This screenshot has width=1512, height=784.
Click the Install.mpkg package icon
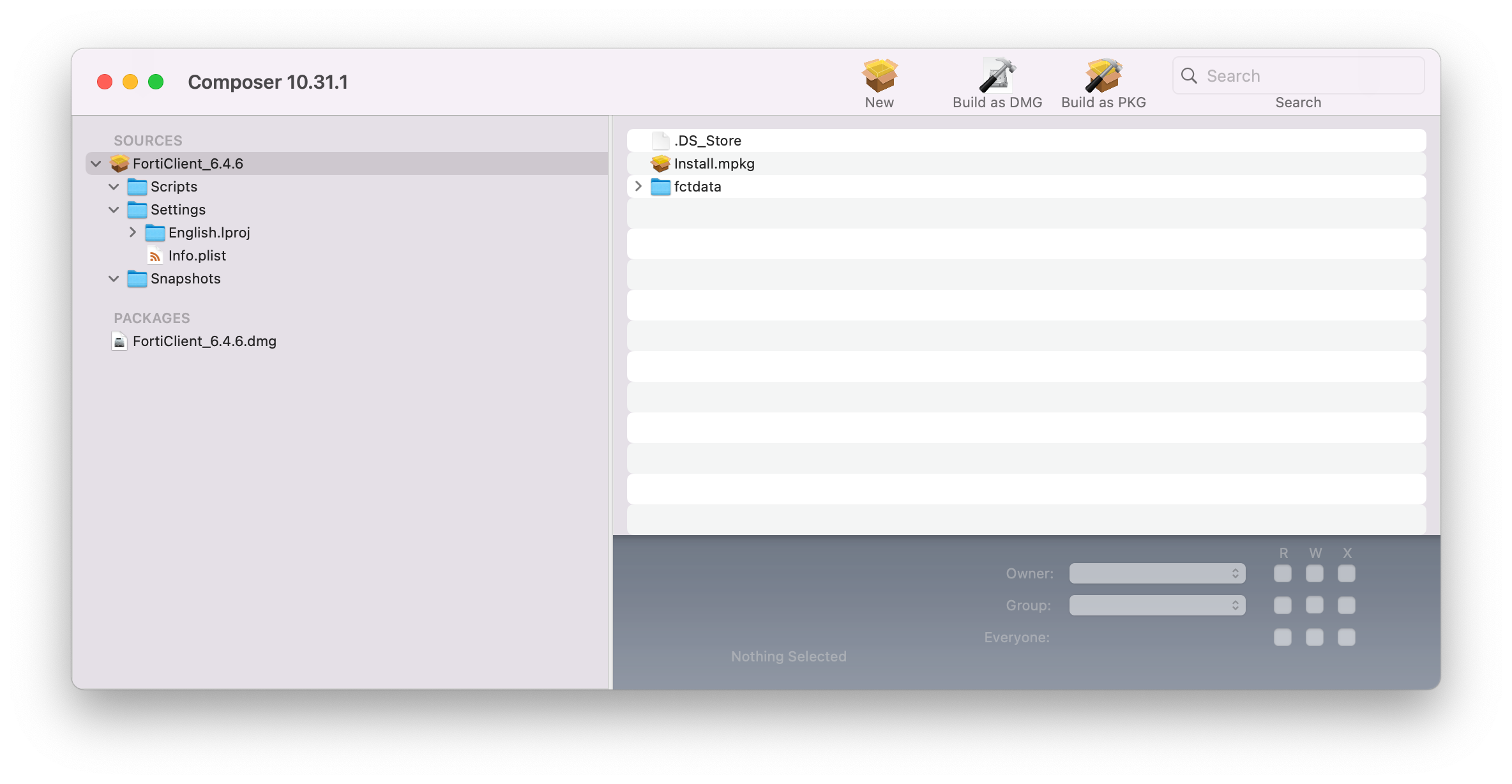pyautogui.click(x=661, y=163)
